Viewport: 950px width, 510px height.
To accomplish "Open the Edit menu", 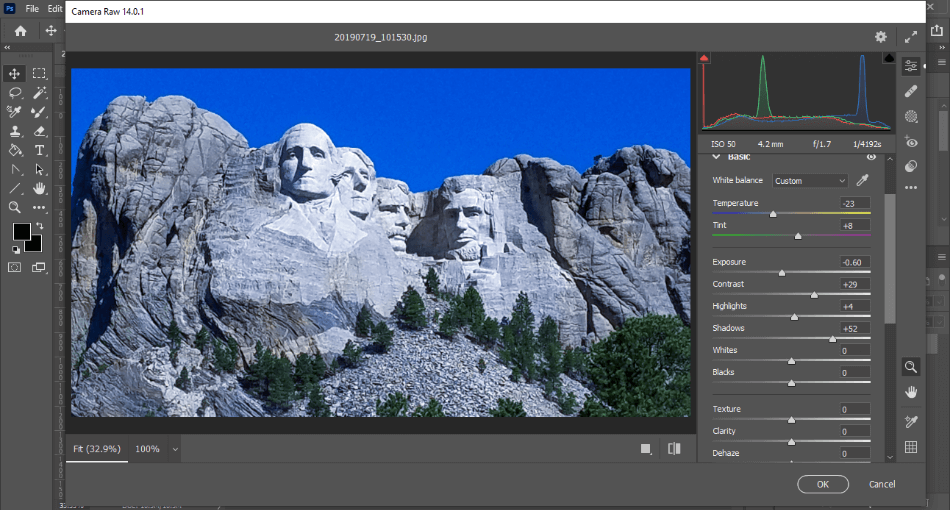I will point(55,8).
